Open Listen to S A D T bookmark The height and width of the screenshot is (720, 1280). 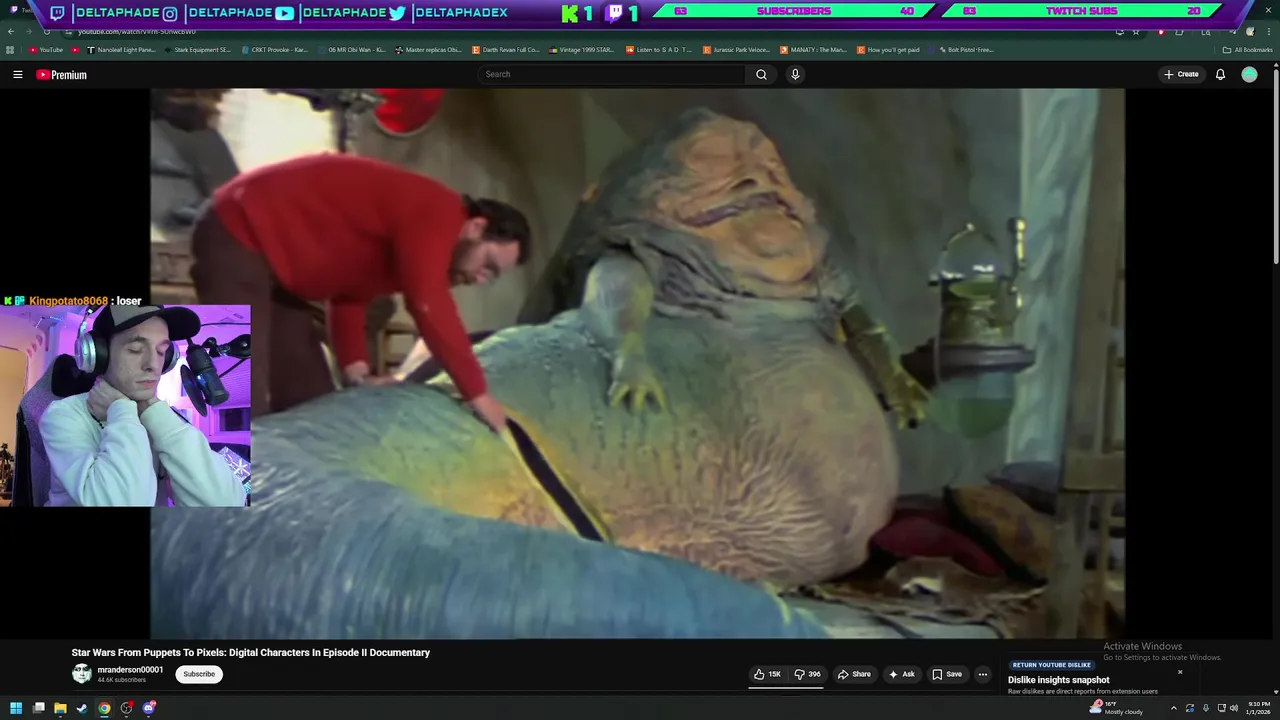pos(660,50)
